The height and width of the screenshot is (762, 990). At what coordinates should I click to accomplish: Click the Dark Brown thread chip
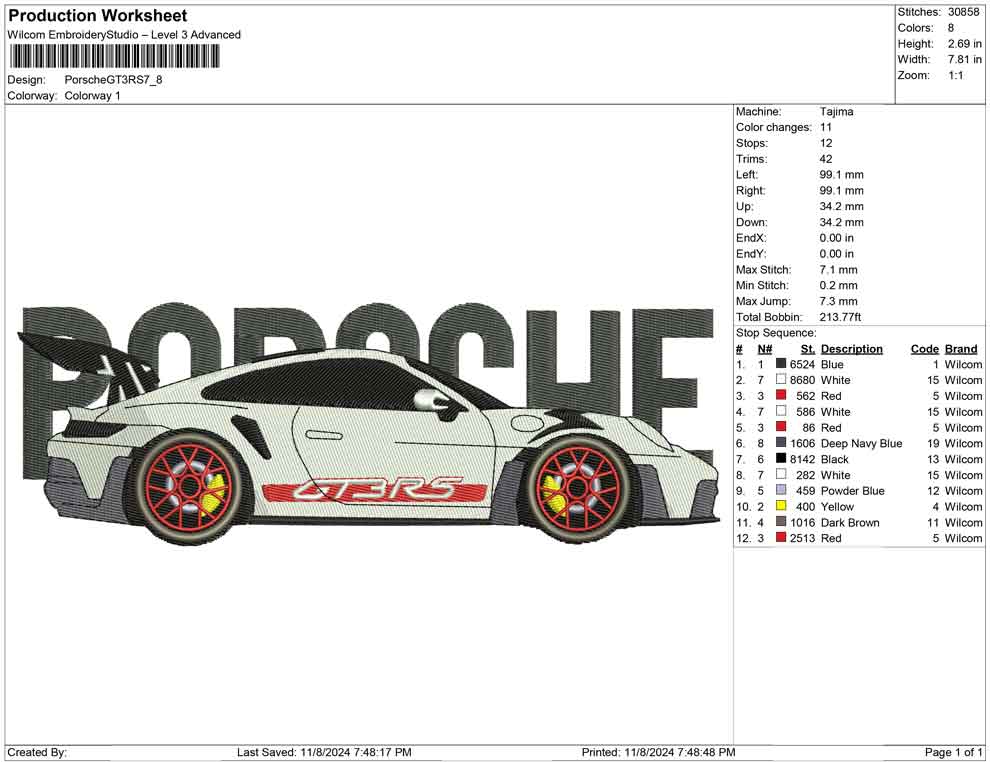coord(780,522)
